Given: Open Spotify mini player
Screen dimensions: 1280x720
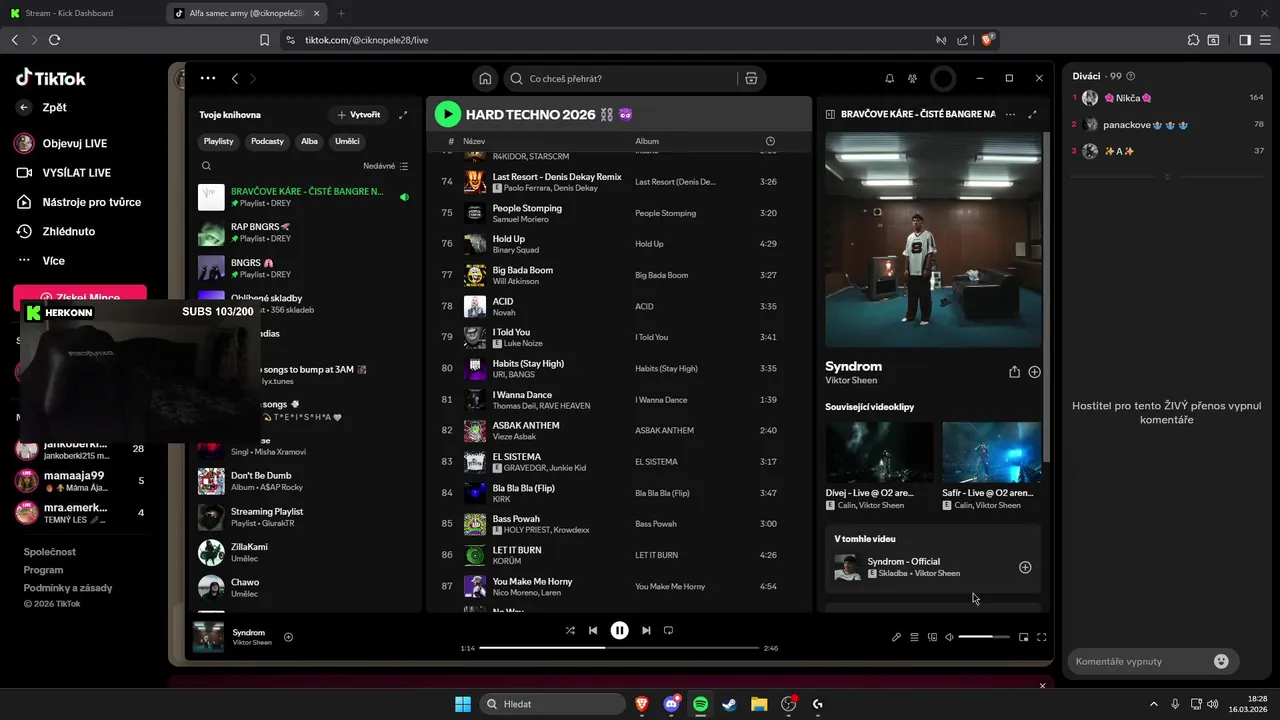Looking at the screenshot, I should 1023,637.
